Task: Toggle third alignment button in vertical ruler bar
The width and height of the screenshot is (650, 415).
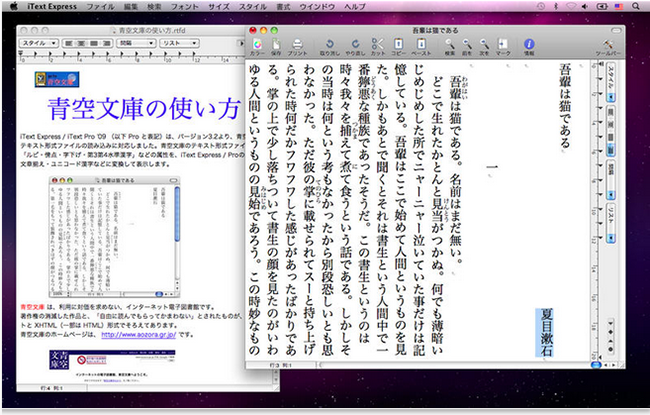Action: (x=611, y=136)
